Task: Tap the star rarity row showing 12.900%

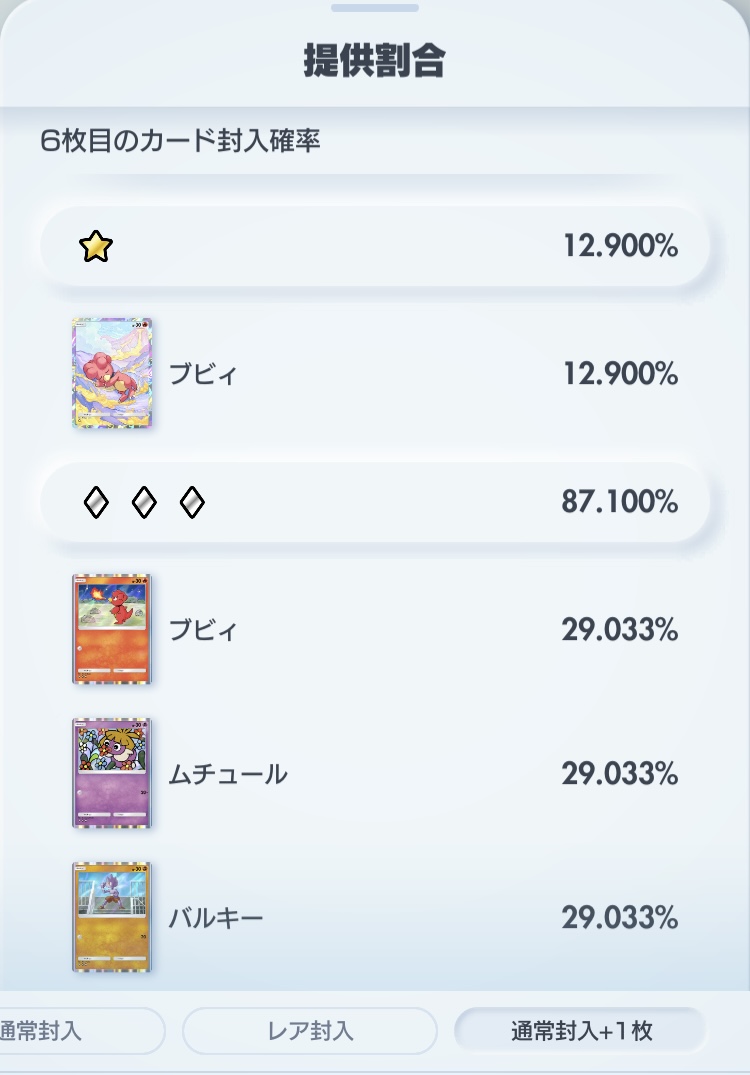Action: pyautogui.click(x=374, y=246)
